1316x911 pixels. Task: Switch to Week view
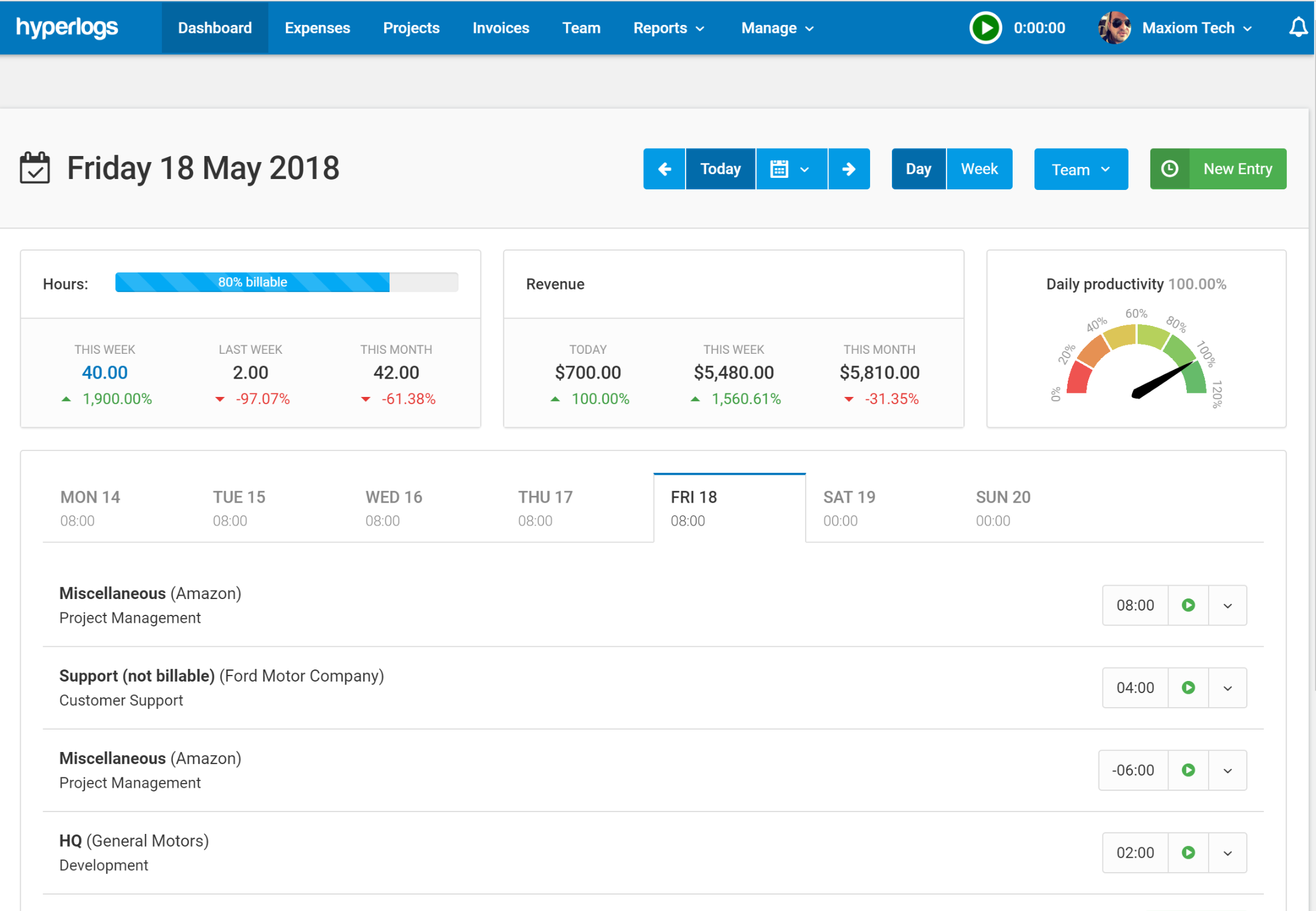[x=979, y=169]
